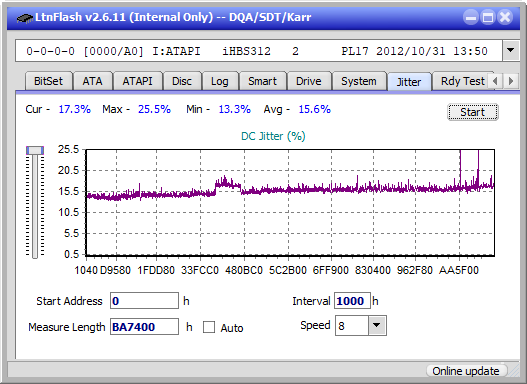This screenshot has width=527, height=384.
Task: Click the Max value 25.5%
Action: (x=154, y=109)
